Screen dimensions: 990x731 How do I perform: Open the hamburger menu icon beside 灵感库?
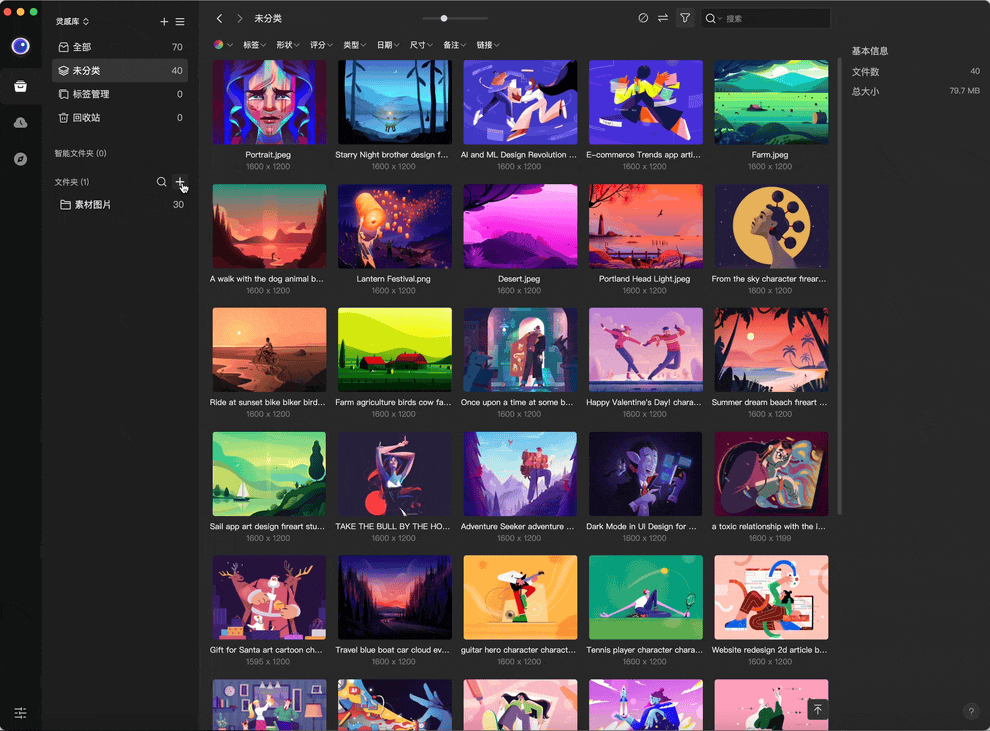click(x=180, y=21)
